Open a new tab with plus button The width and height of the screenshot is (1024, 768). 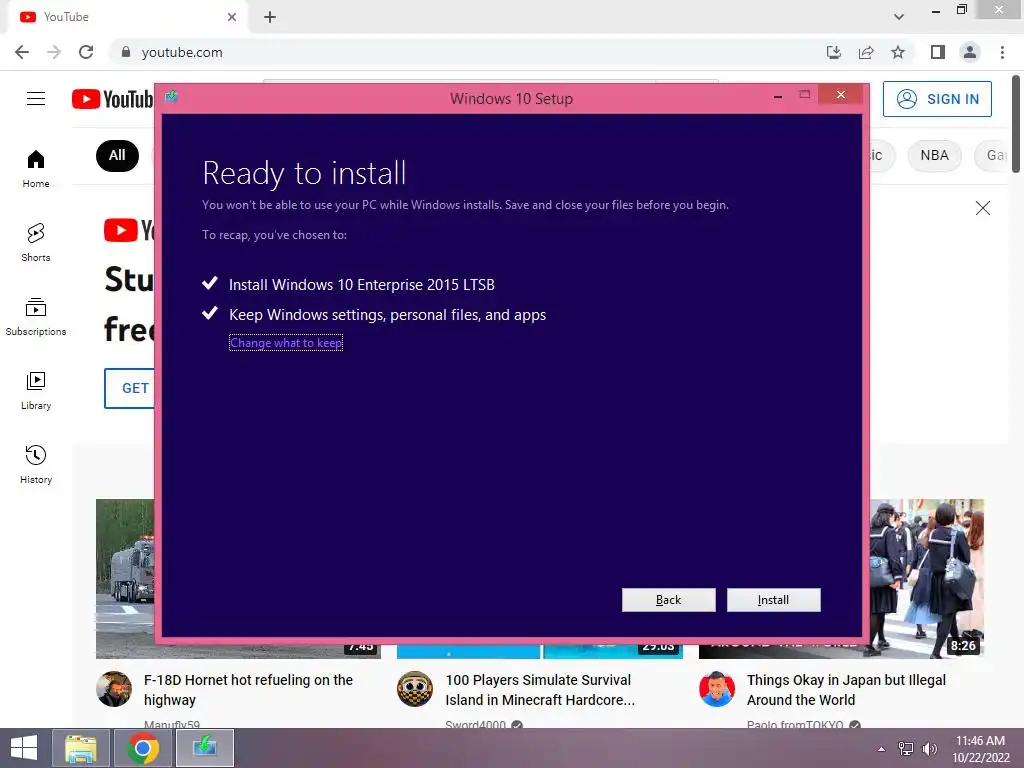click(x=270, y=17)
